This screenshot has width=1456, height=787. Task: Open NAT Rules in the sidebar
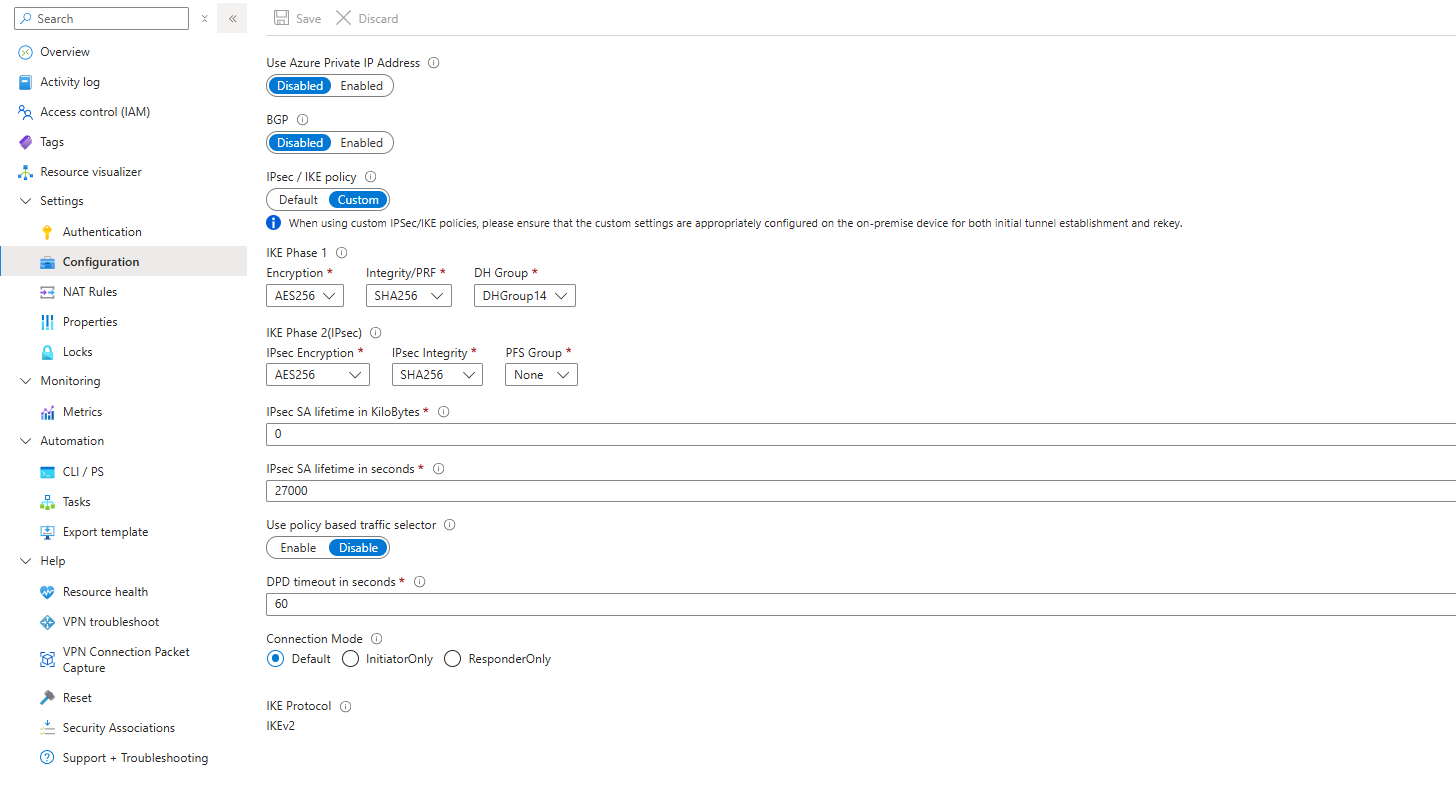[x=90, y=292]
